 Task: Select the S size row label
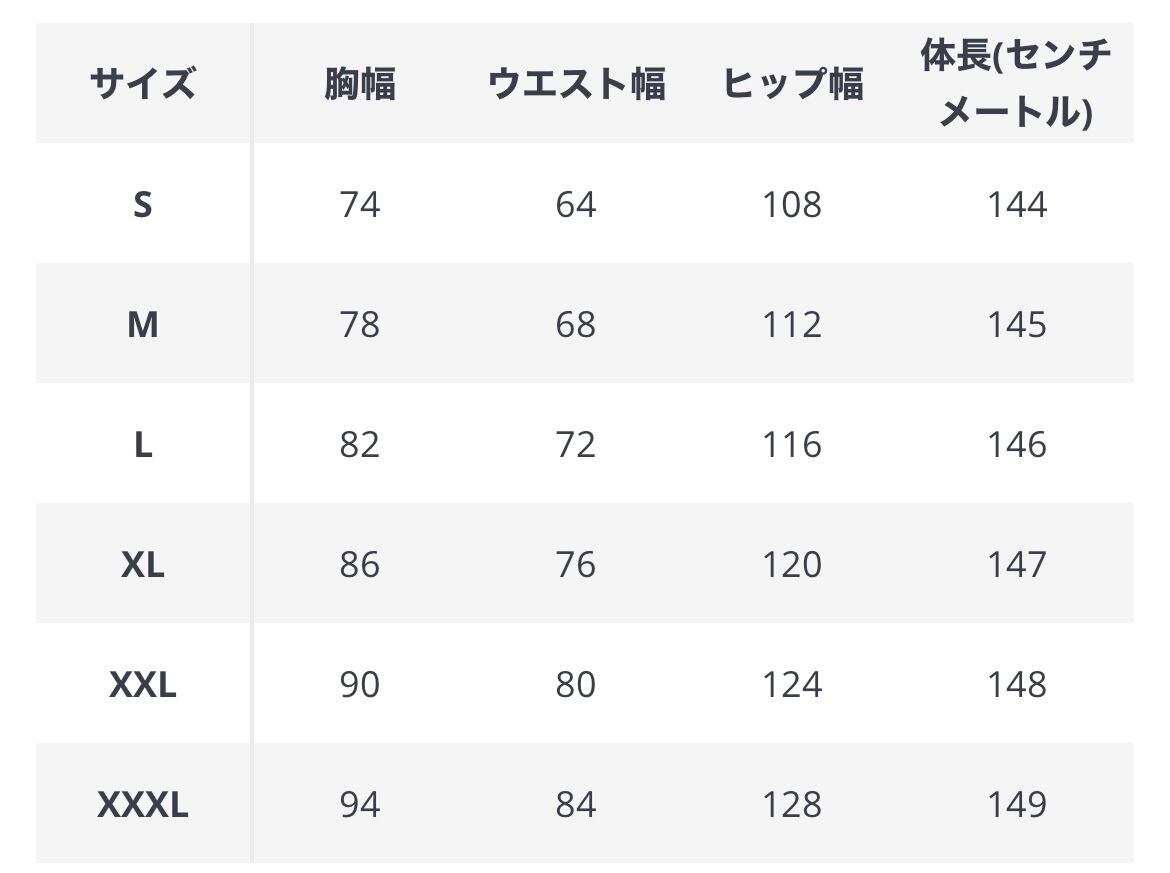[x=143, y=205]
